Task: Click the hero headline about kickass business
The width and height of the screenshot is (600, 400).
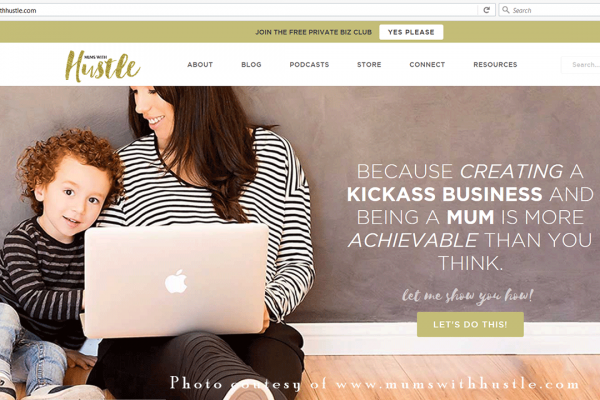Action: [470, 217]
